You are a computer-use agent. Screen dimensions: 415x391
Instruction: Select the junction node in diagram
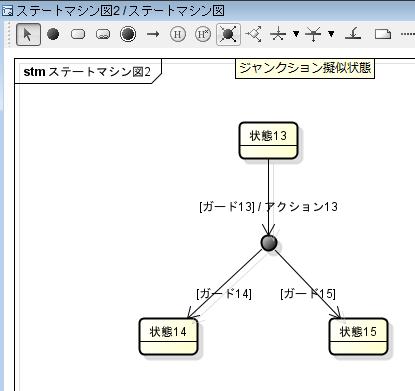[269, 243]
